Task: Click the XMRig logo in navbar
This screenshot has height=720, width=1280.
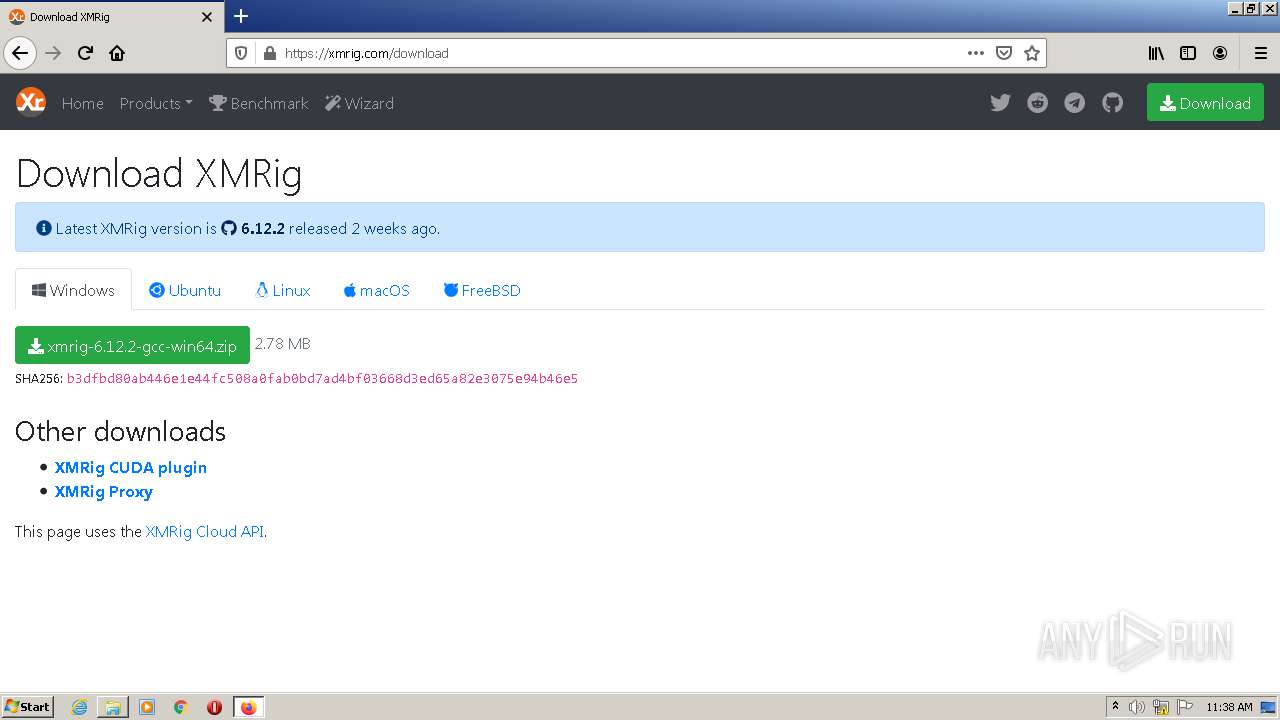Action: point(31,102)
